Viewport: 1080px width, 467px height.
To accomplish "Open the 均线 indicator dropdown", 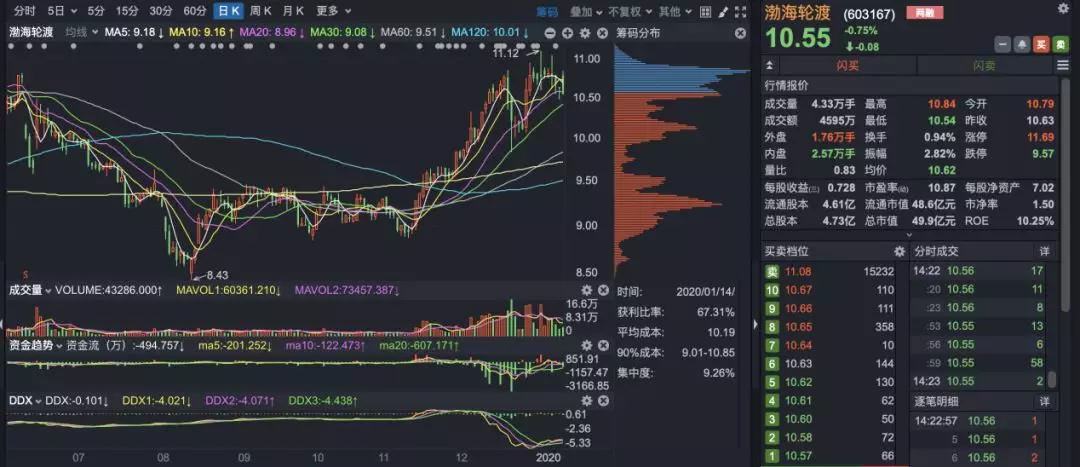I will pyautogui.click(x=81, y=32).
